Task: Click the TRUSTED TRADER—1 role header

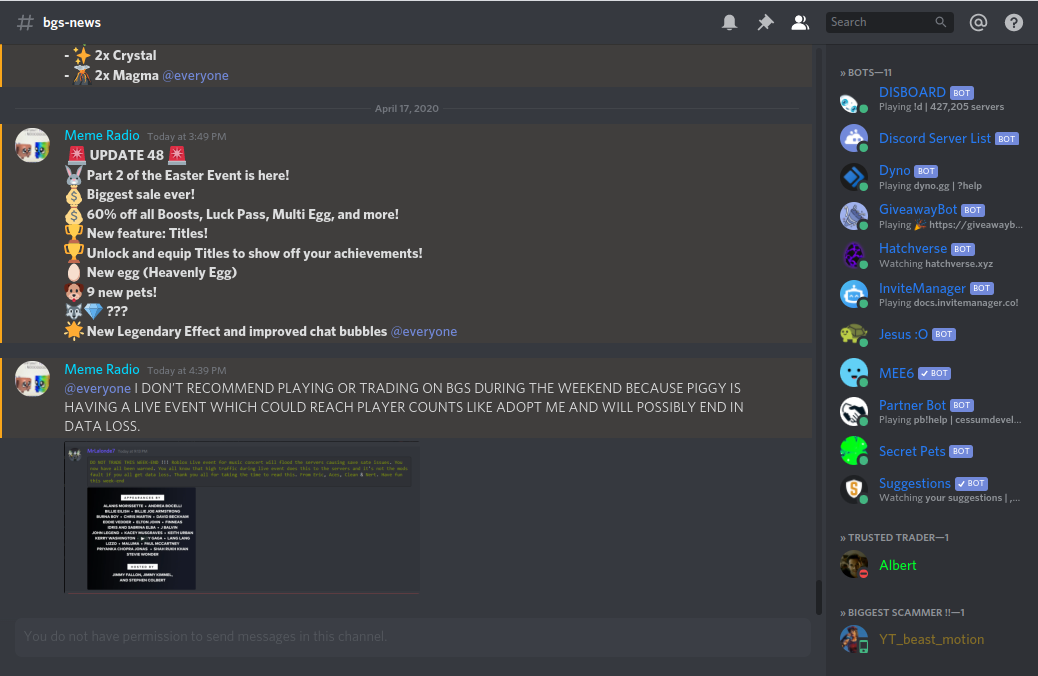Action: [x=894, y=538]
